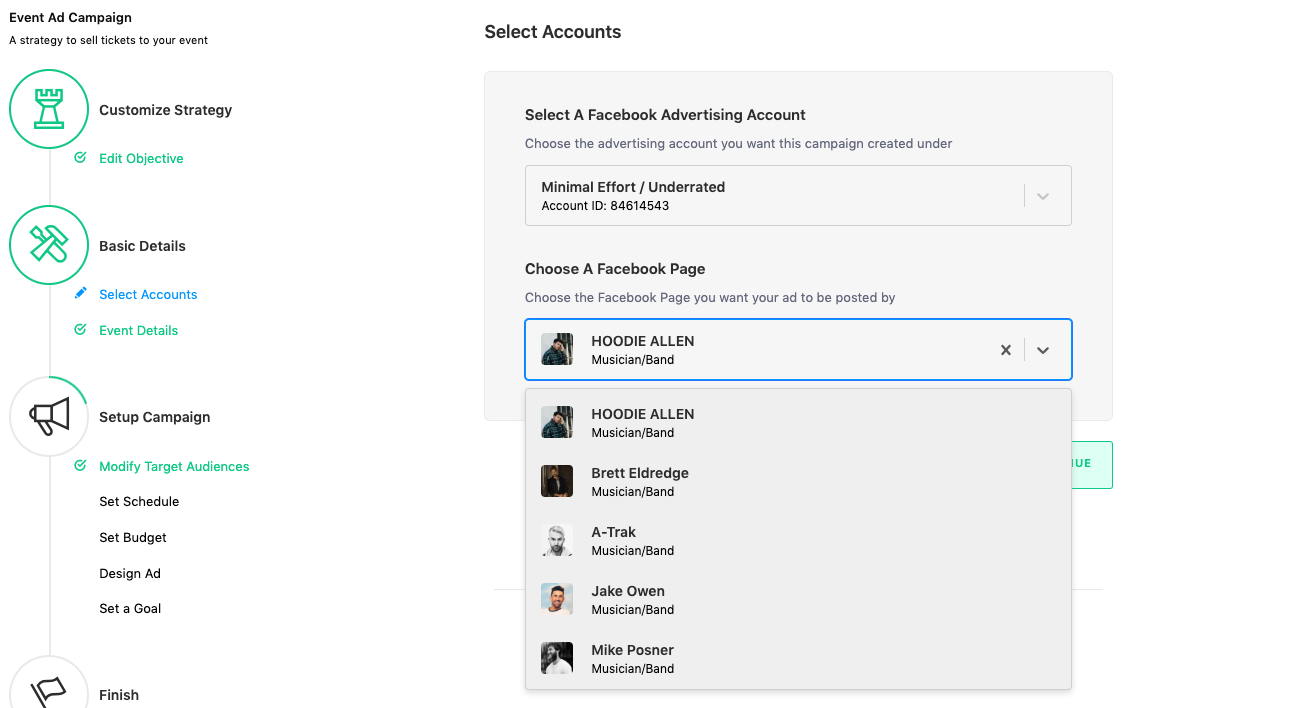Click the Finish flag icon
This screenshot has width=1293, height=708.
[49, 690]
